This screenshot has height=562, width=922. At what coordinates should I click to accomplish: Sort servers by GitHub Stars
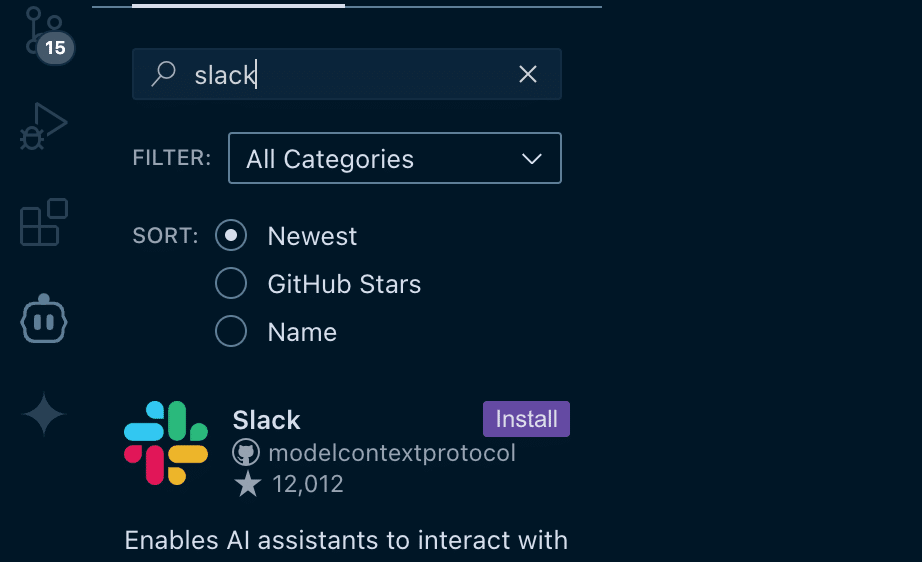click(231, 284)
